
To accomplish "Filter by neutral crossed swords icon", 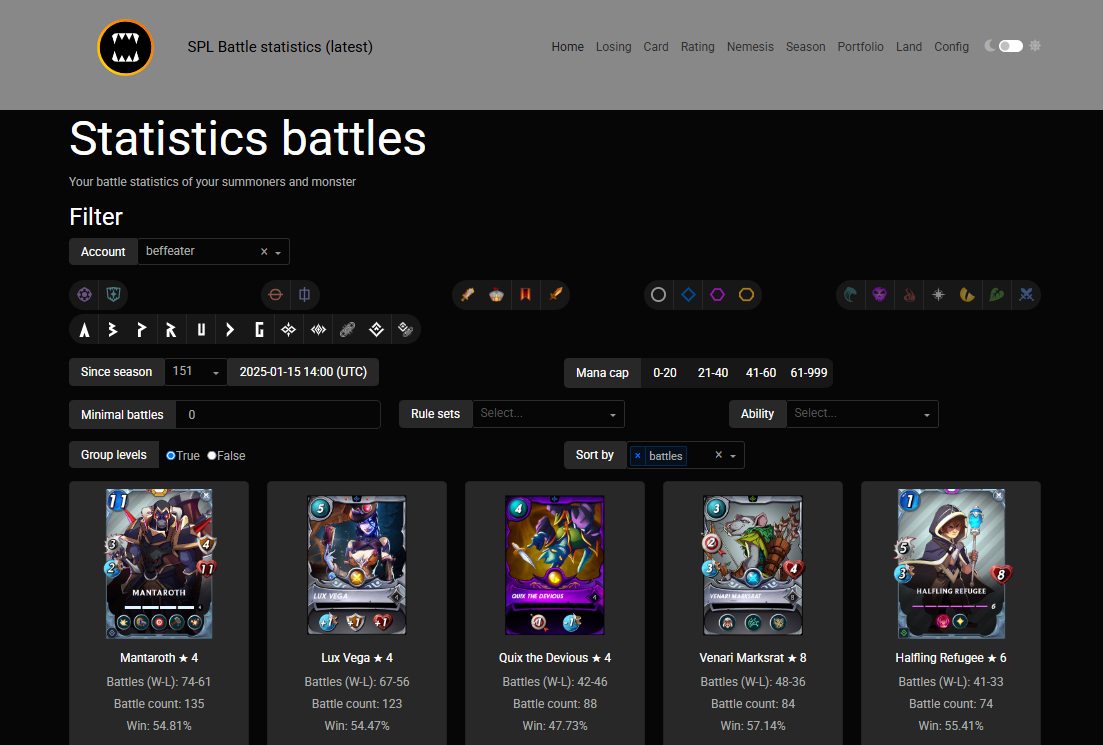I will click(x=1026, y=295).
